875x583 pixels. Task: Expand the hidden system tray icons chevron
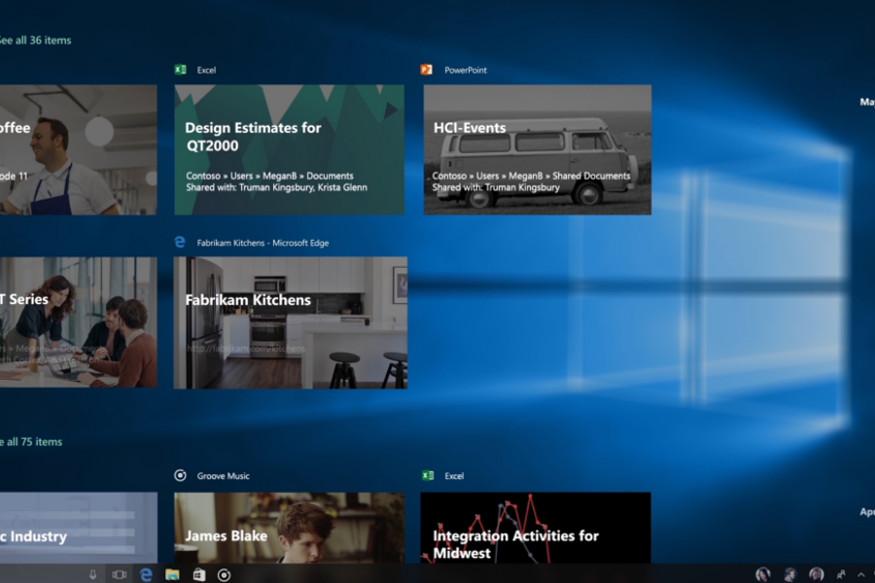click(x=861, y=575)
